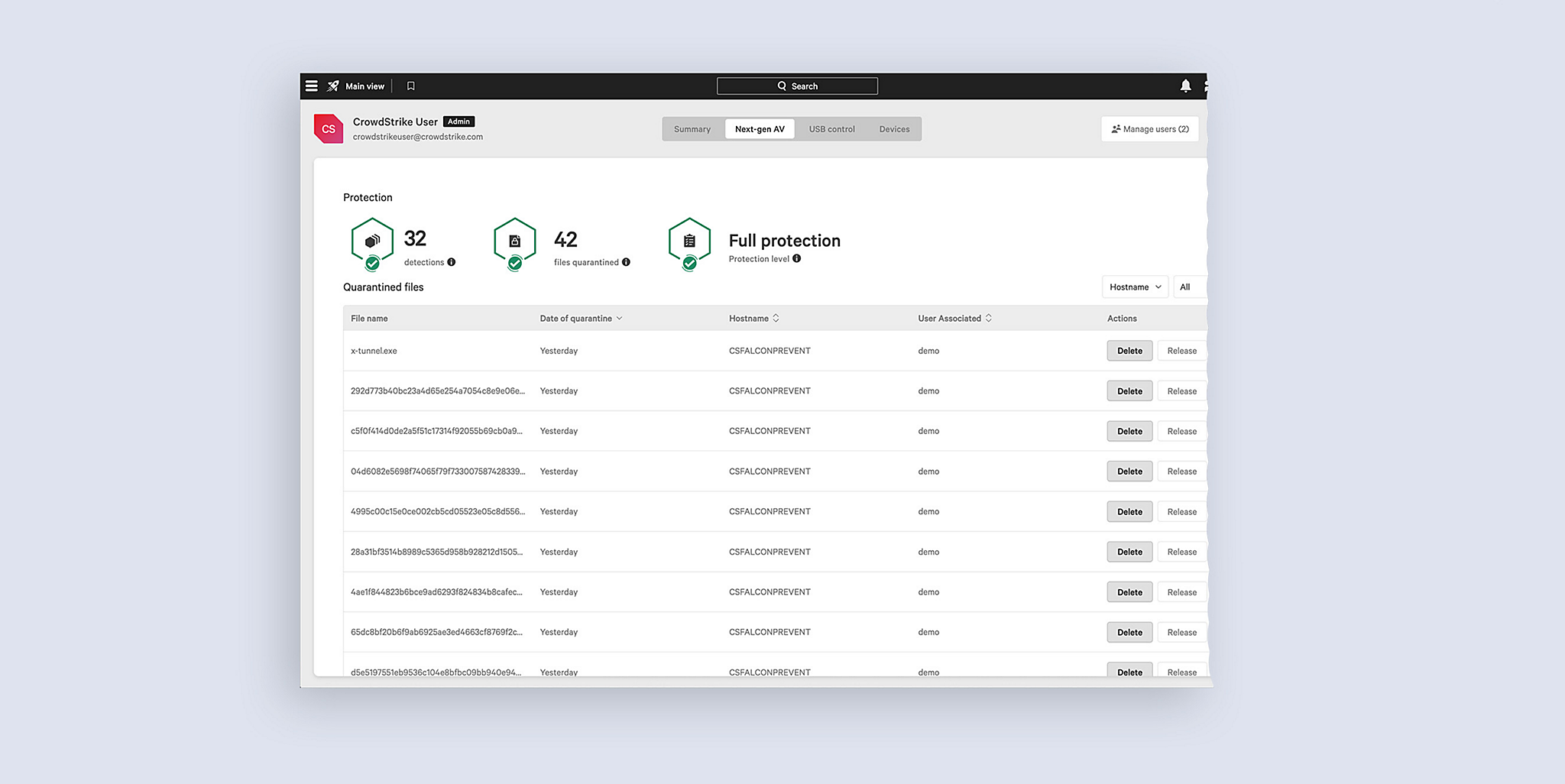Open notifications via the bell icon
Image resolution: width=1565 pixels, height=784 pixels.
pyautogui.click(x=1185, y=86)
